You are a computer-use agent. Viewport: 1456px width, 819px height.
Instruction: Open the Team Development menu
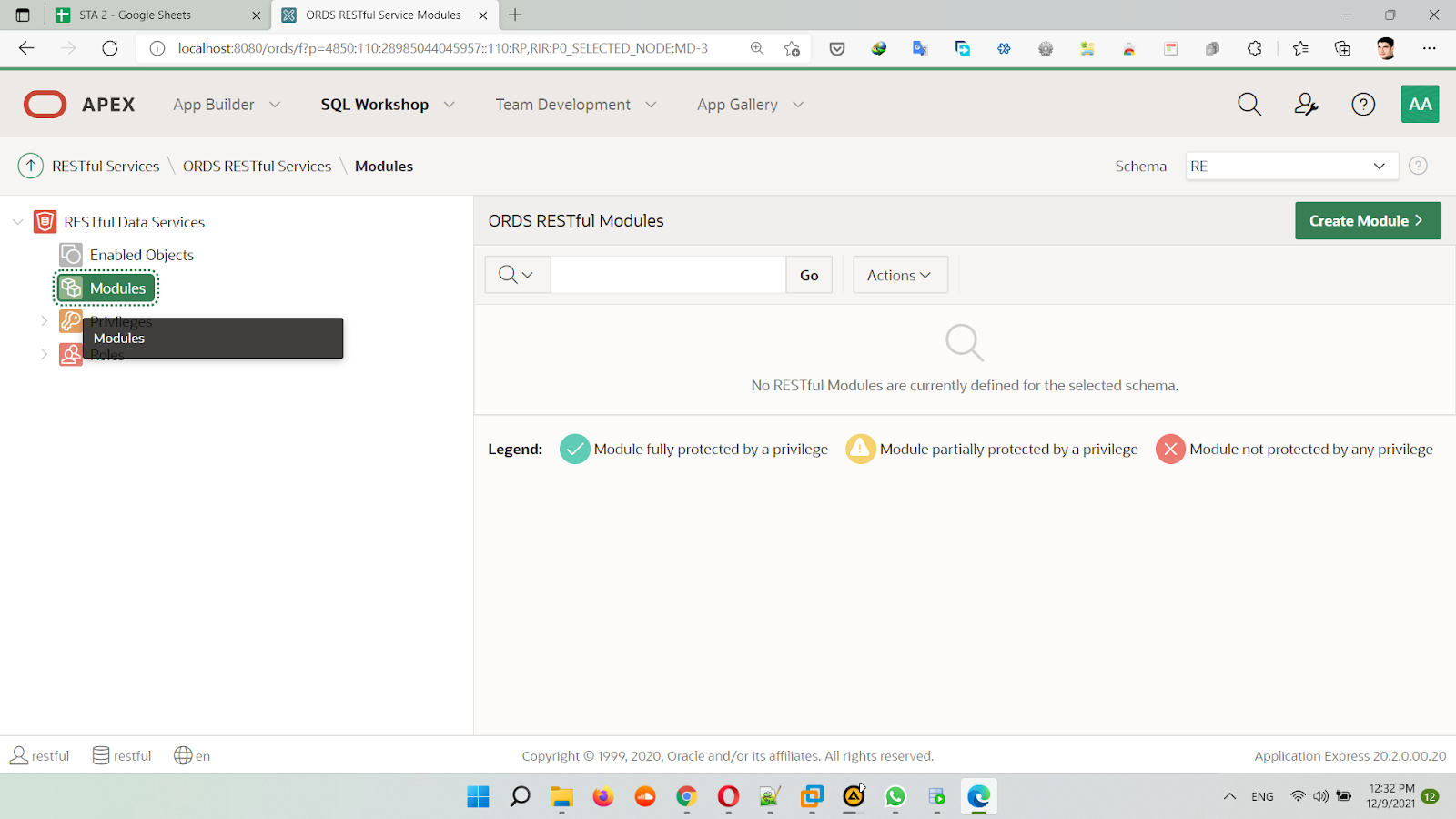point(562,105)
